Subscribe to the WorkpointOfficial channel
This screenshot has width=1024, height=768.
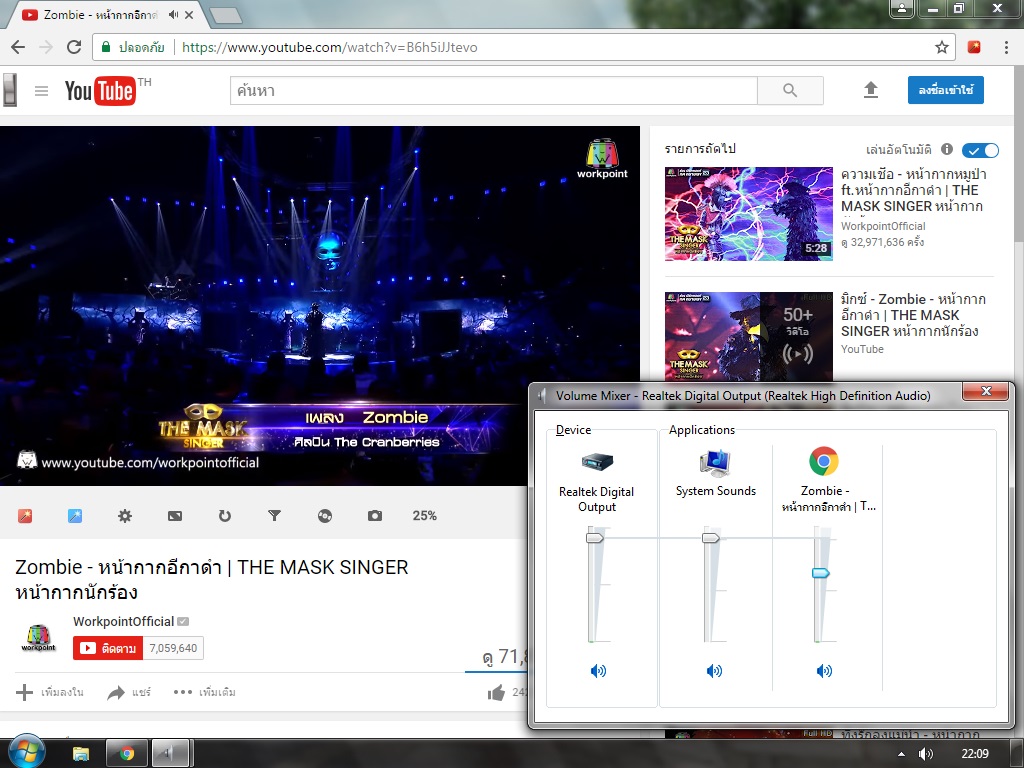(108, 648)
